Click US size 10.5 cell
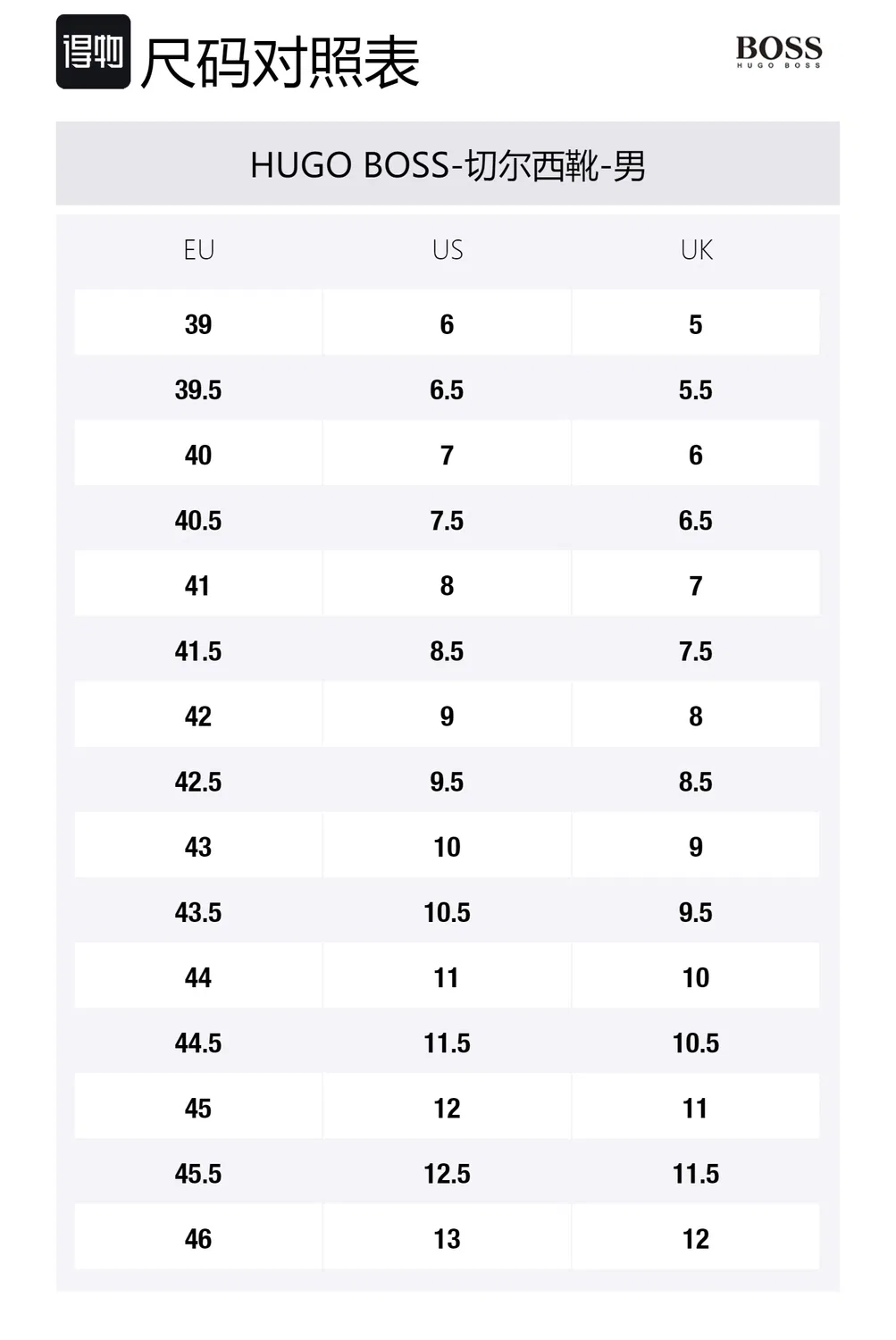 pyautogui.click(x=448, y=912)
